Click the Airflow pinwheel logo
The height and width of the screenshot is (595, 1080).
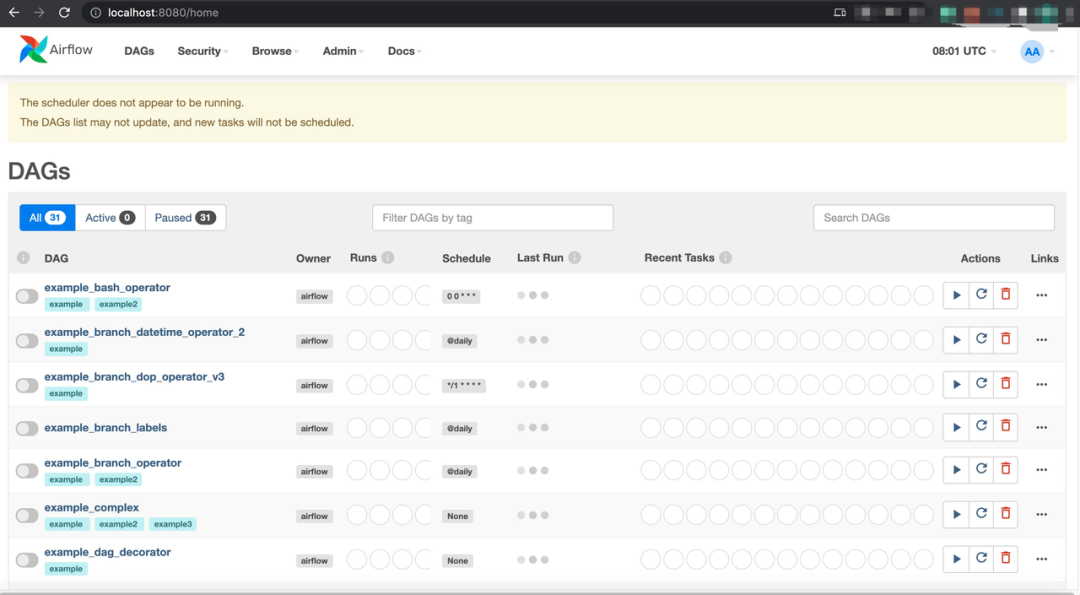click(x=33, y=50)
